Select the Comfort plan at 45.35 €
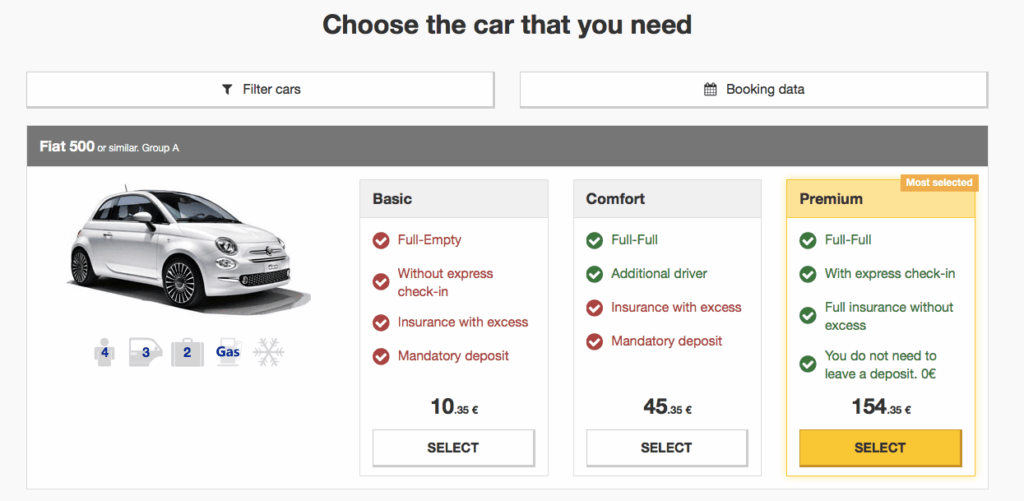The height and width of the screenshot is (501, 1024). tap(666, 448)
